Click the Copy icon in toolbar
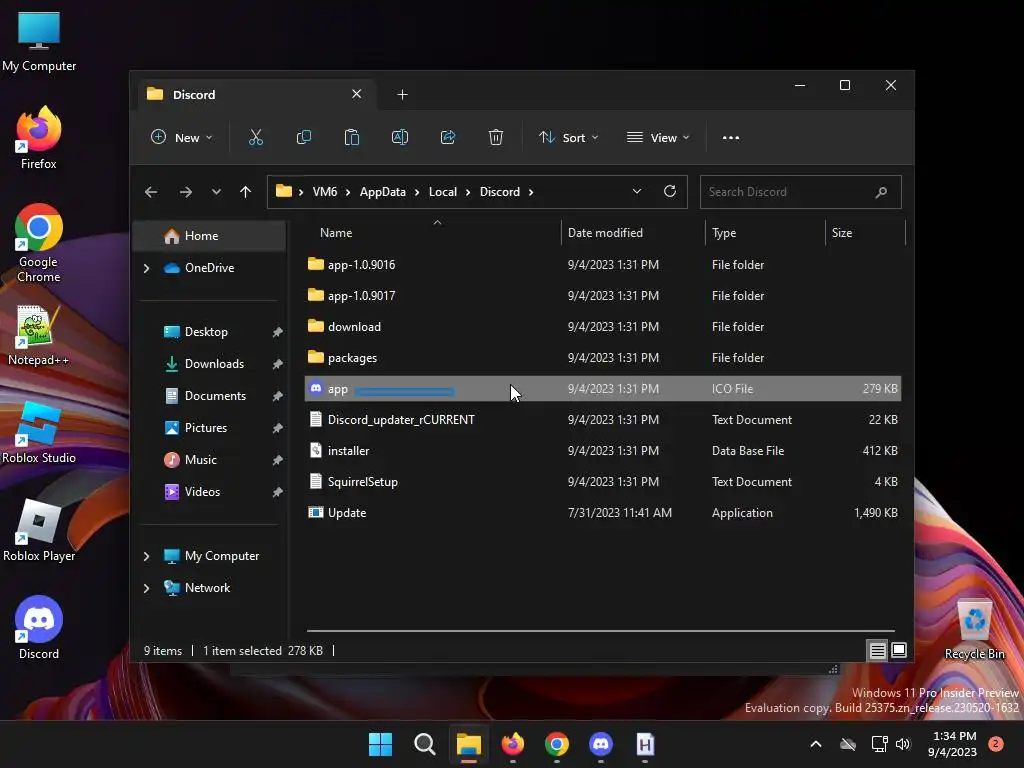Screen dimensions: 1024x768 click(304, 137)
